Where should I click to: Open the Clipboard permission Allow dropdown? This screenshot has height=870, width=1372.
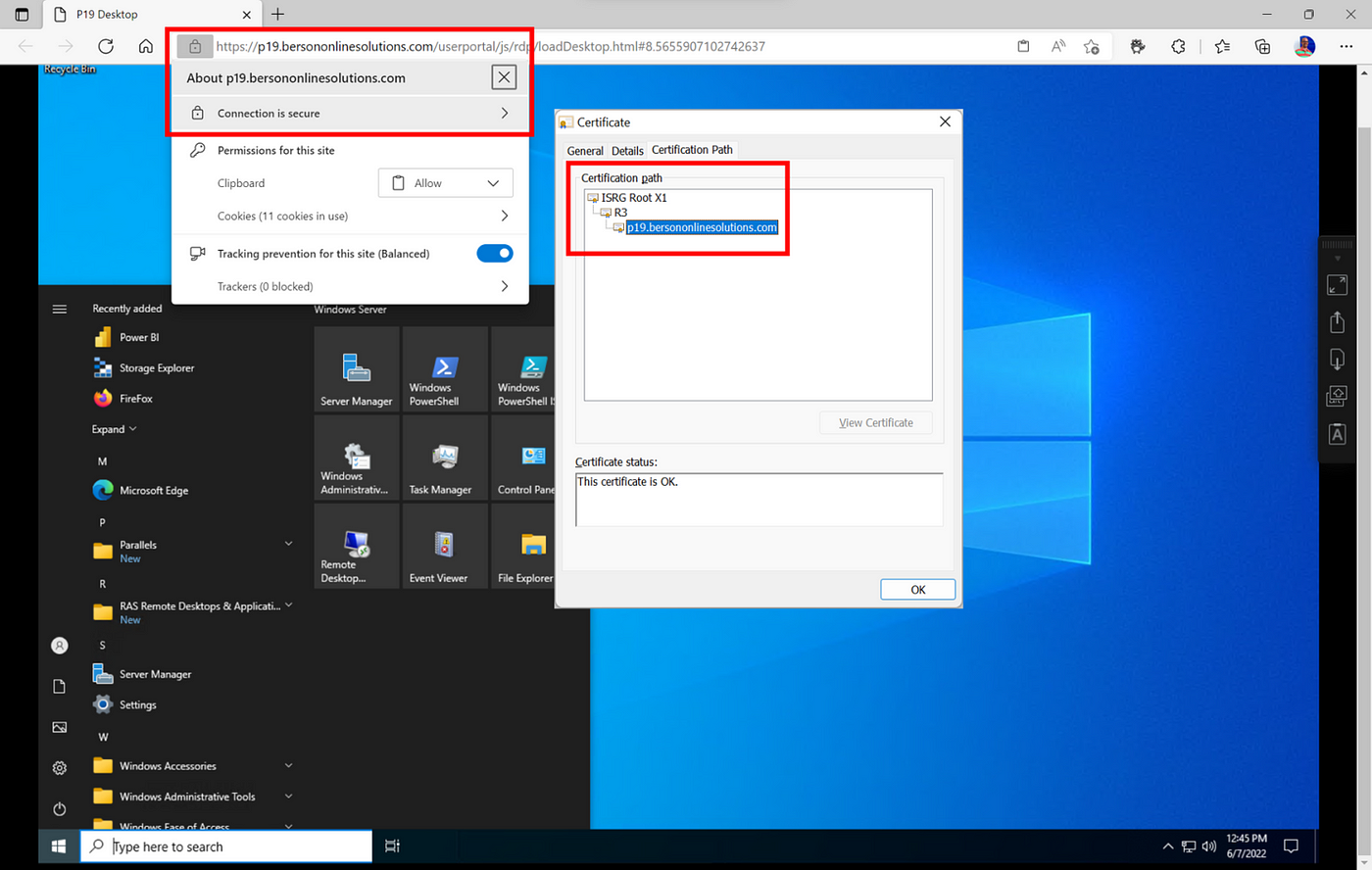click(446, 183)
